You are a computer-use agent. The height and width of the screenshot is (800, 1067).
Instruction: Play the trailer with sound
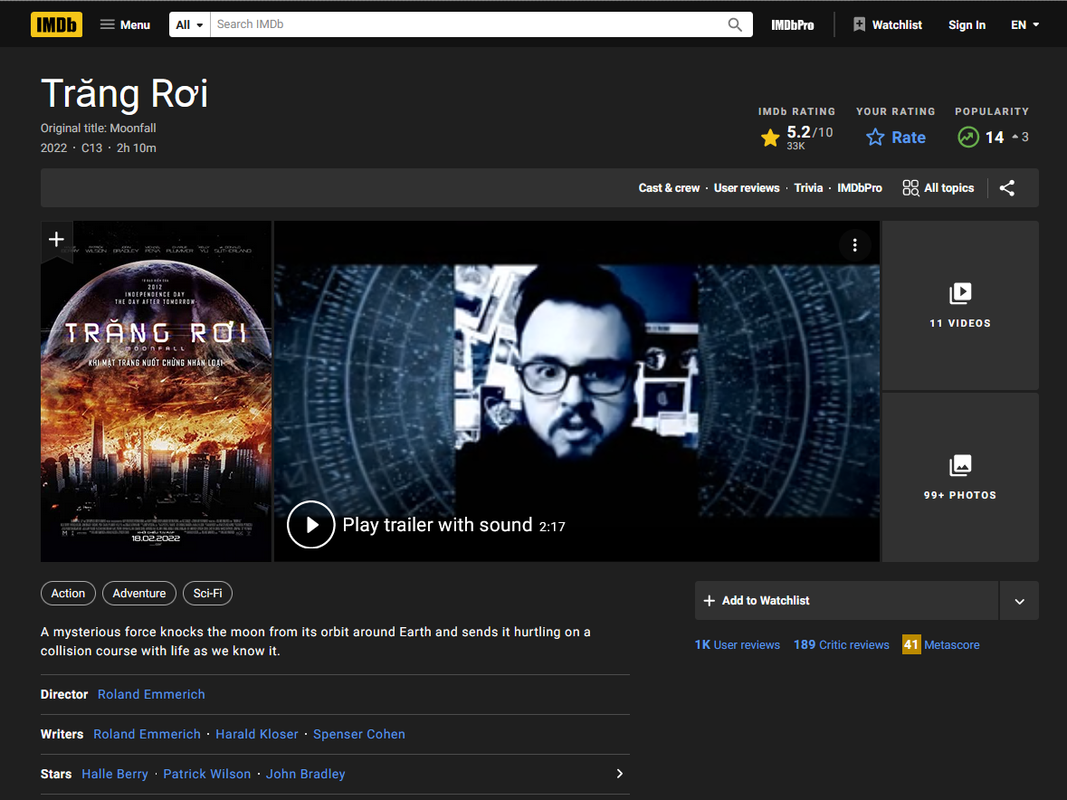pos(426,524)
